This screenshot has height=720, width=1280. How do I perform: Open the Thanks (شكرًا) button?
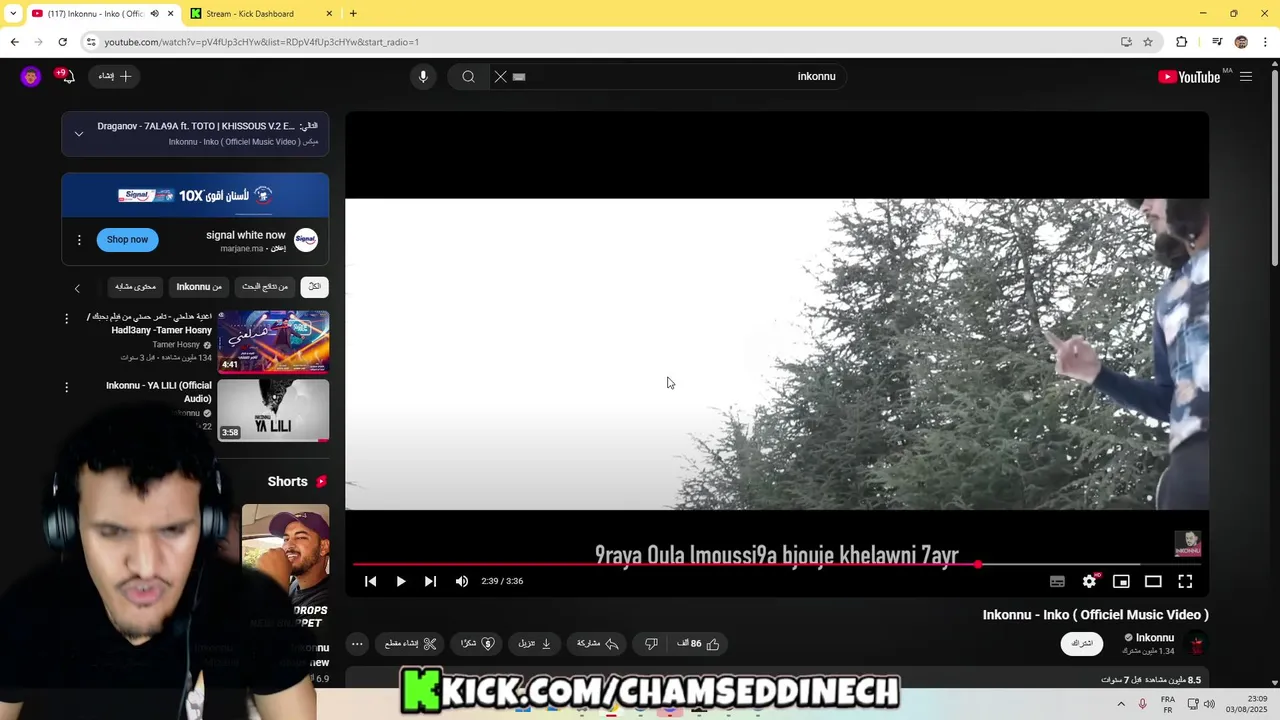477,644
